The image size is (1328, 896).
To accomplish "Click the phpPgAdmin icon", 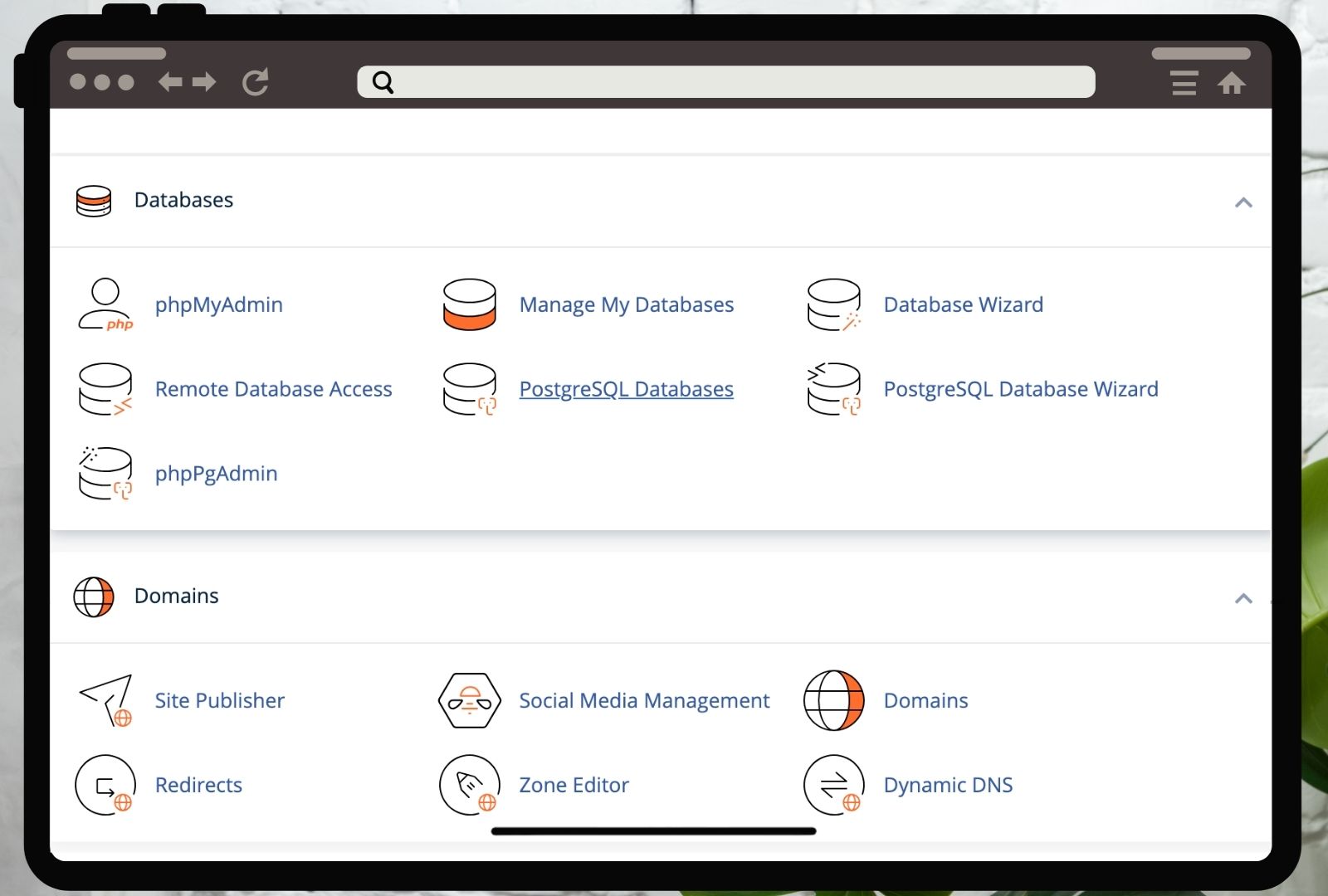I will point(105,474).
